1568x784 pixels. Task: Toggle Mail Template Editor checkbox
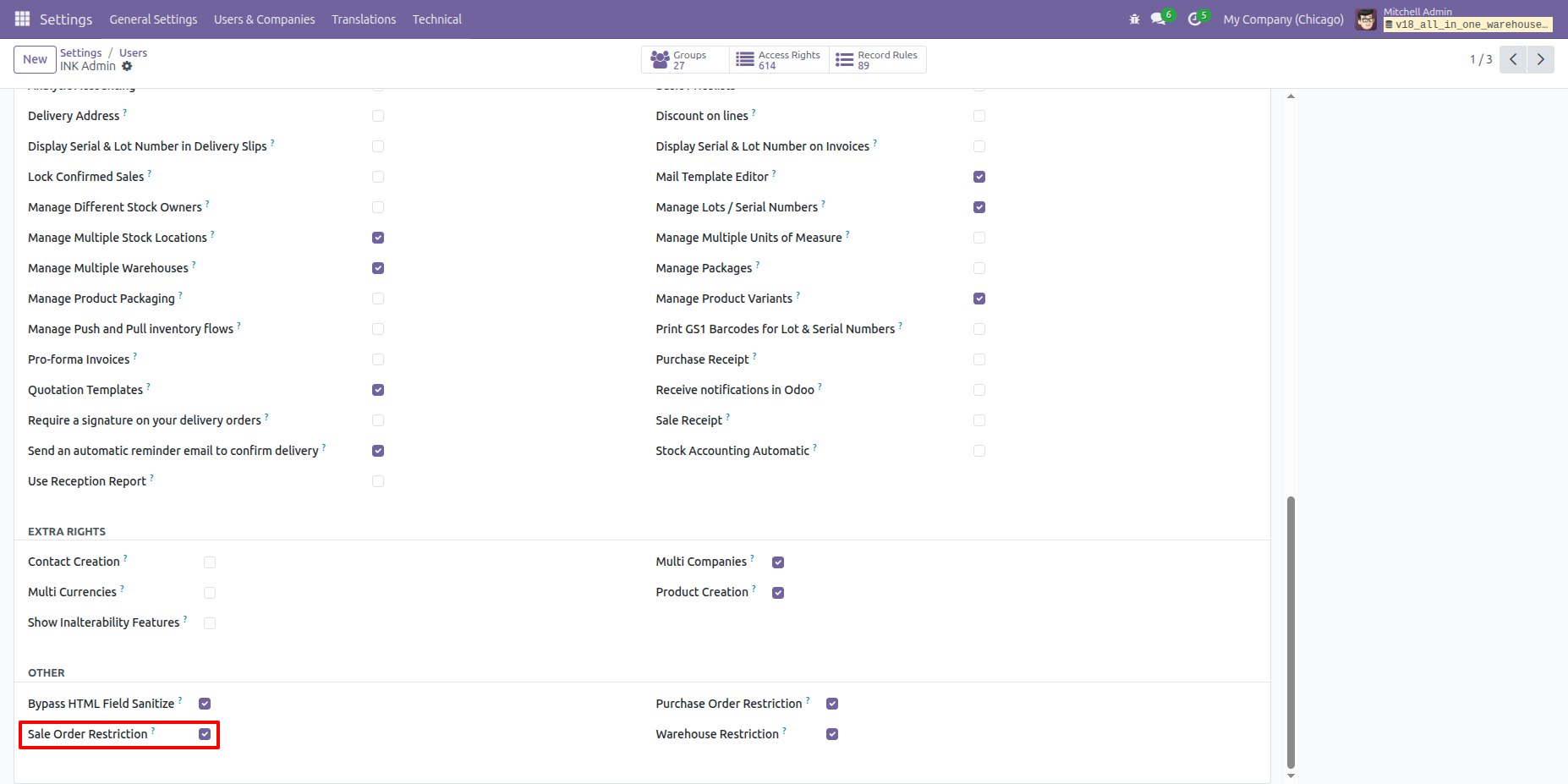pyautogui.click(x=979, y=177)
